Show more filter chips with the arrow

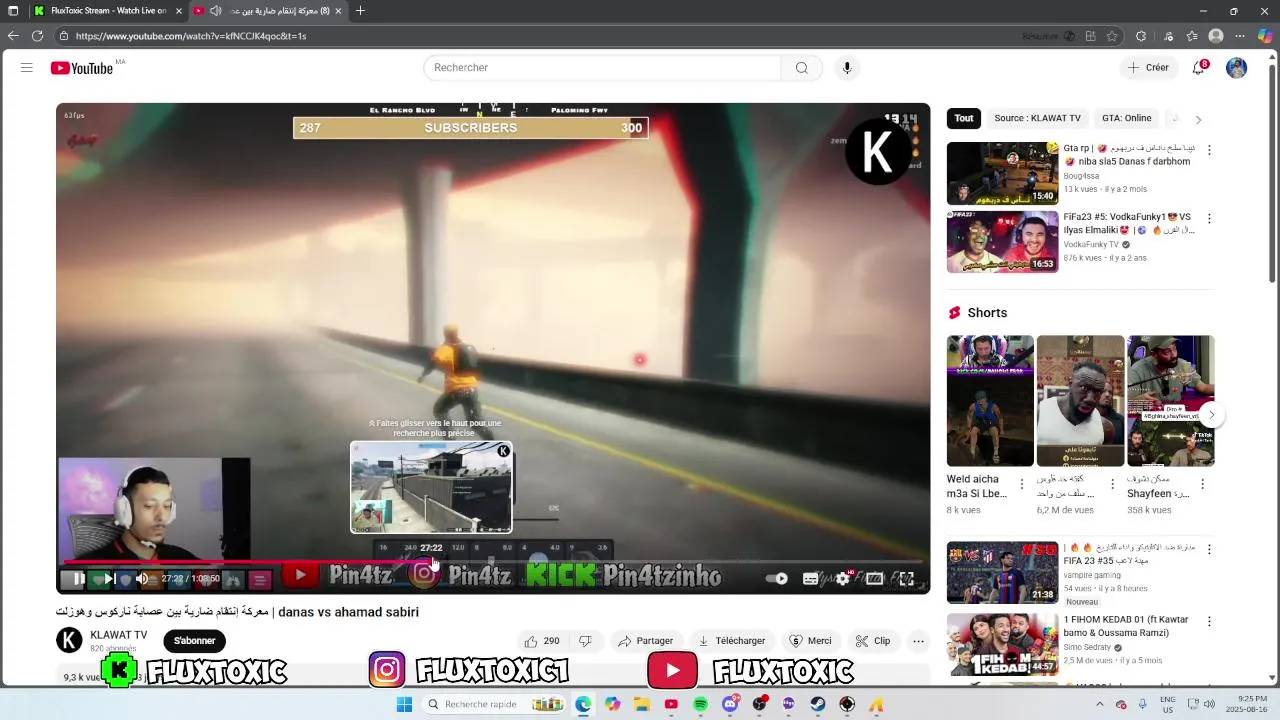(x=1198, y=119)
